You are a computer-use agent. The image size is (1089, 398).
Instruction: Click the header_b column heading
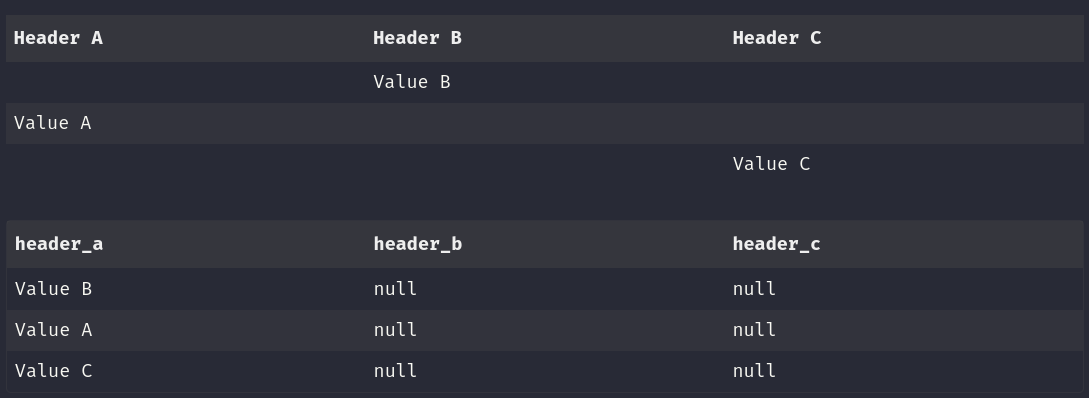[x=417, y=244]
